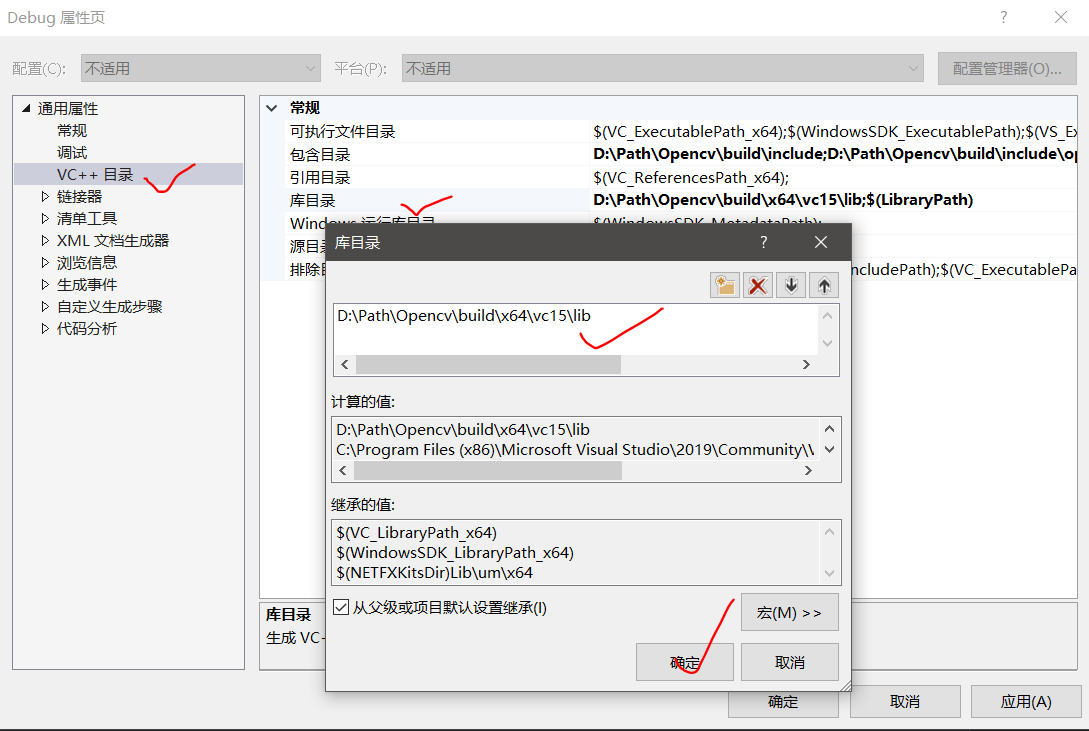
Task: Delete selected line with red X icon
Action: pyautogui.click(x=758, y=285)
